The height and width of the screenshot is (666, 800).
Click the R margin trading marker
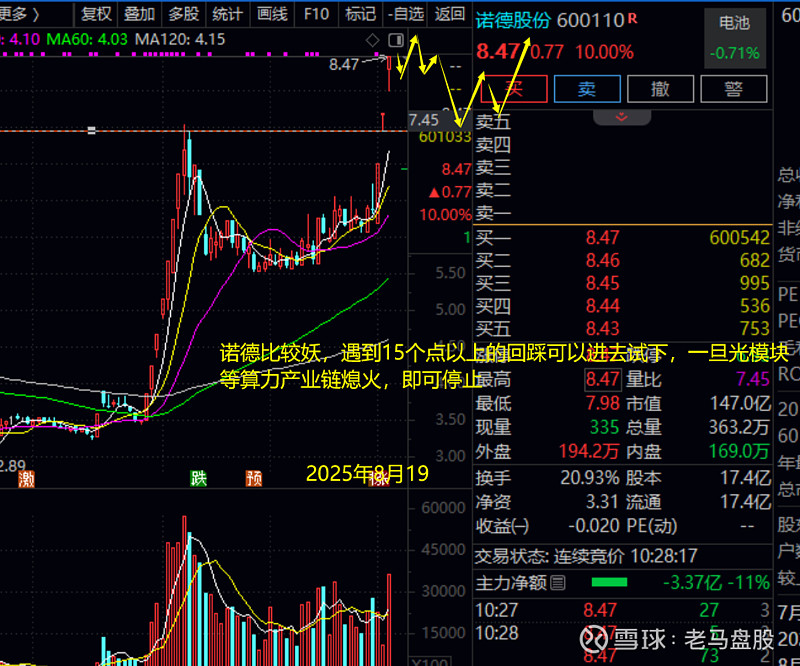coord(633,18)
